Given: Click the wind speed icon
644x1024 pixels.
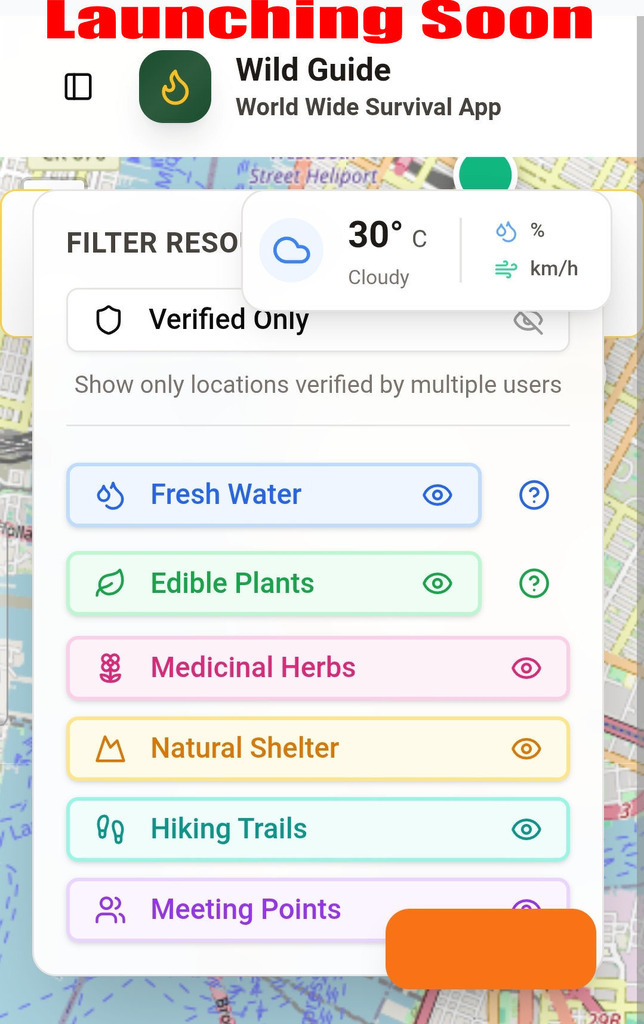Looking at the screenshot, I should [x=506, y=269].
